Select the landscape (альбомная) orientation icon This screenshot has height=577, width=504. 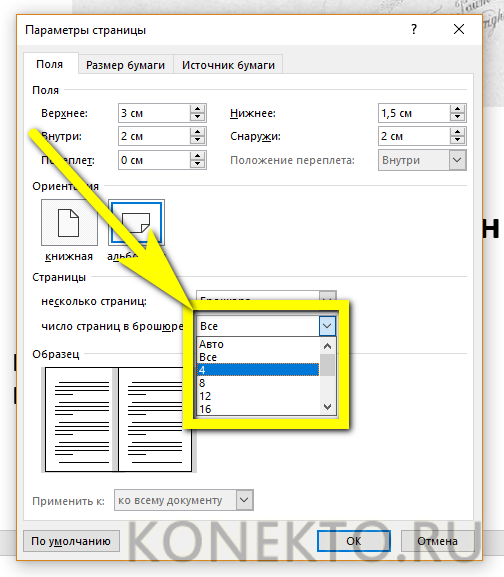click(x=136, y=223)
